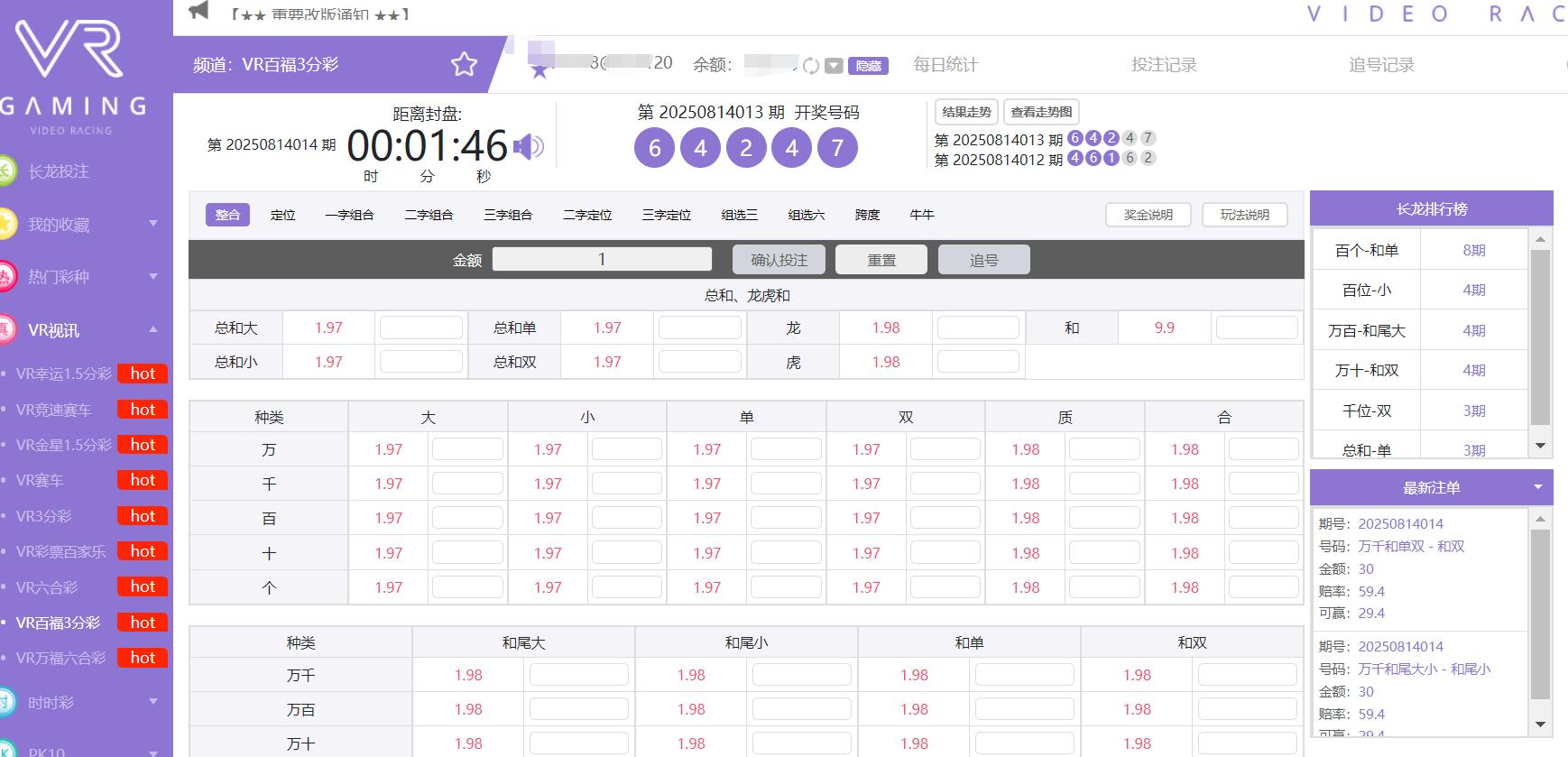Click the 确认投注 button
The image size is (1568, 757).
779,260
